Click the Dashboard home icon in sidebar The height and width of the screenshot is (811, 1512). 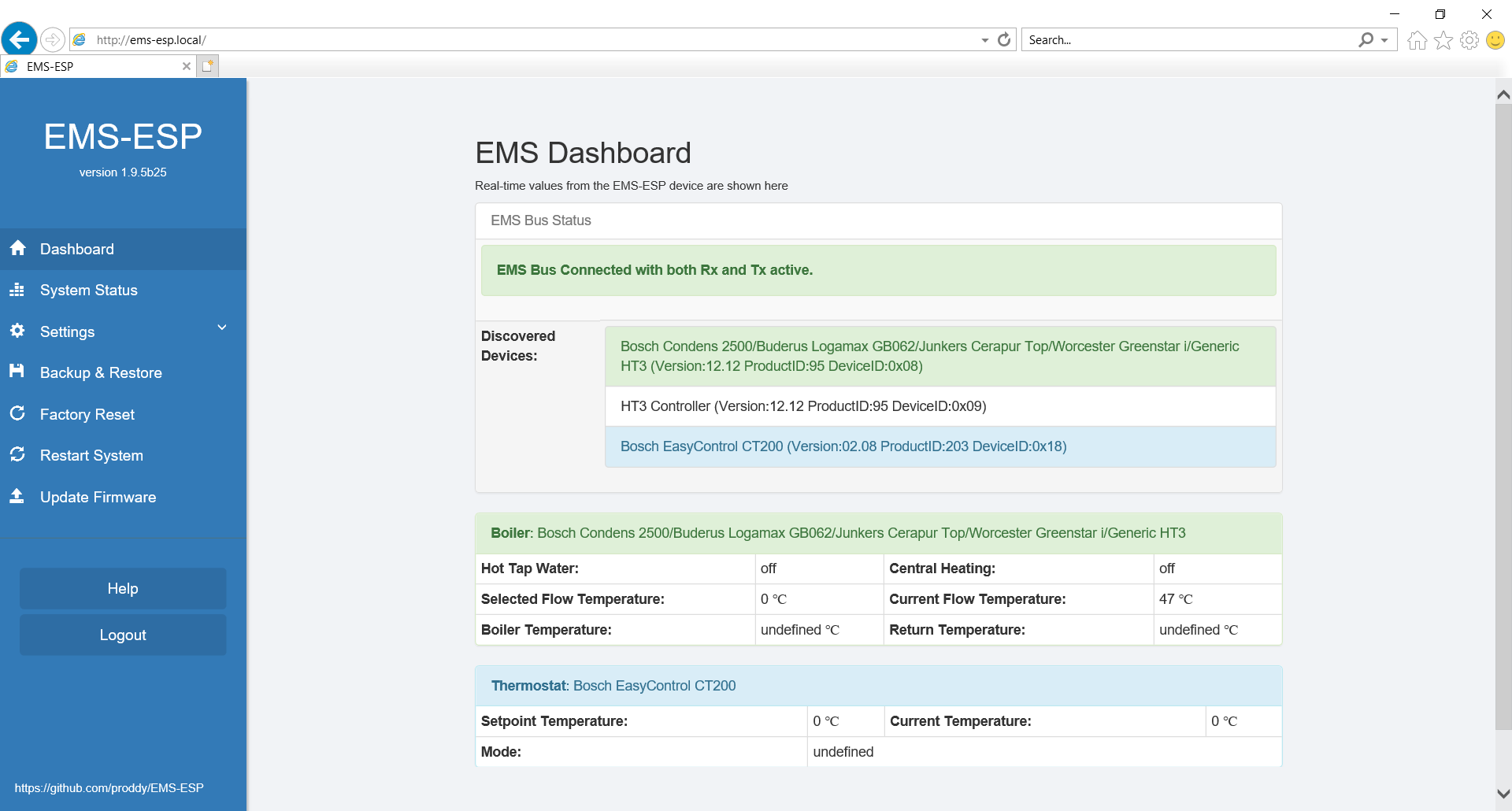[x=18, y=248]
